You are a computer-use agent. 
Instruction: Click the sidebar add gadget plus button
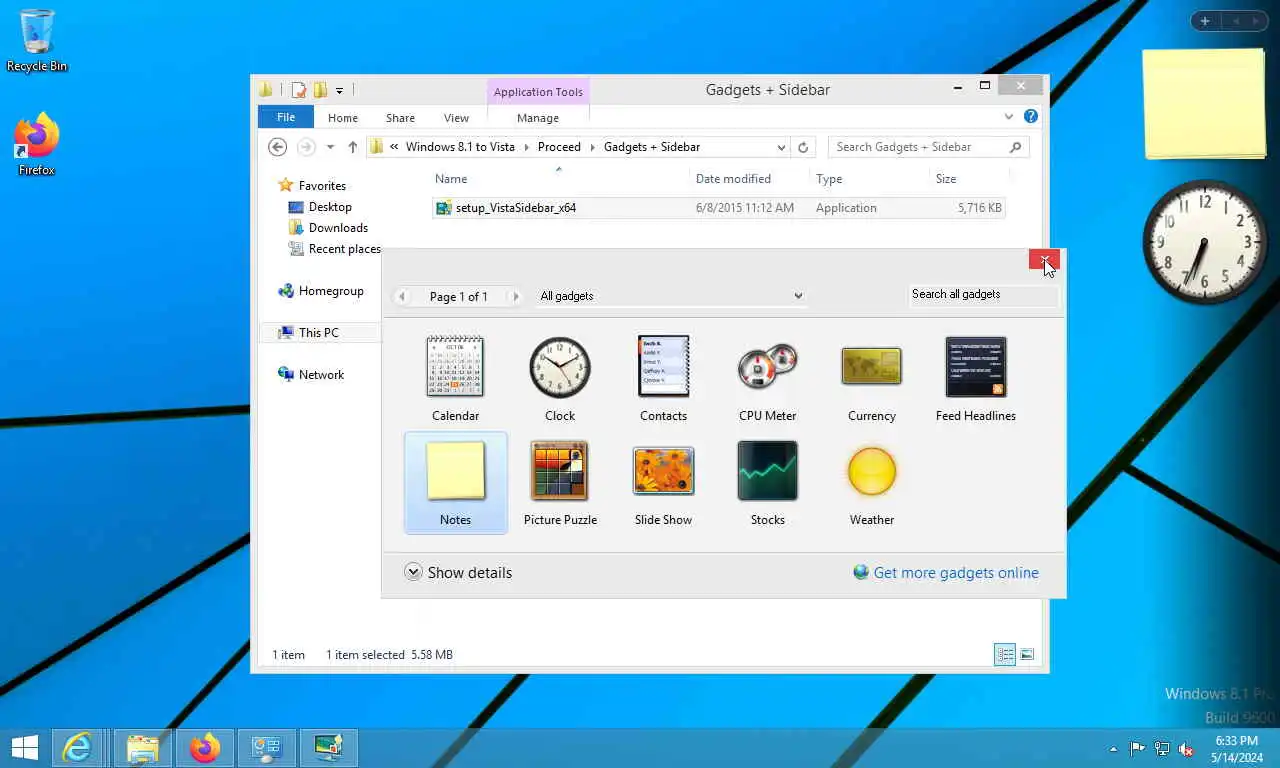1205,21
